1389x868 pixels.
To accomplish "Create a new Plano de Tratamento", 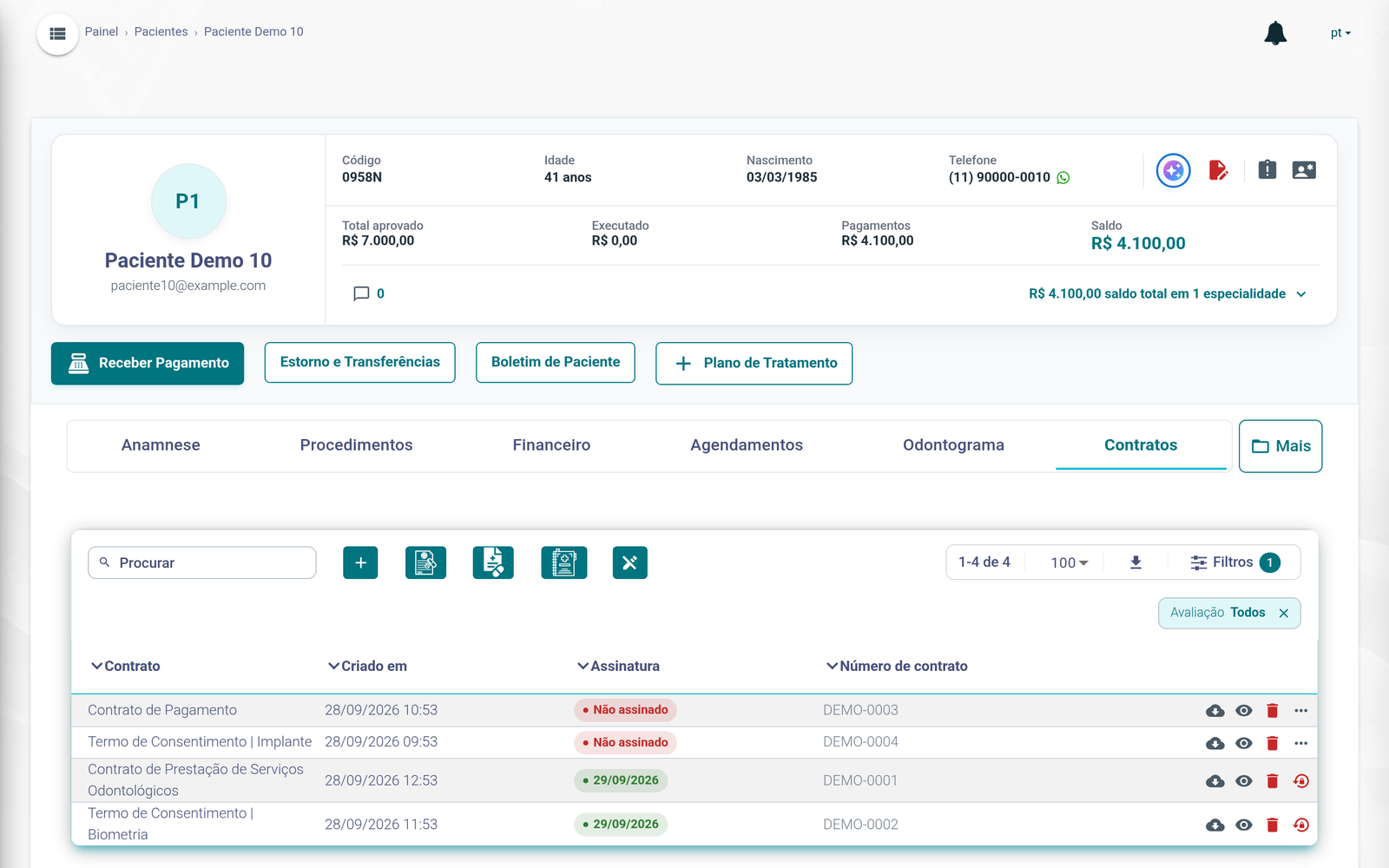I will (754, 363).
